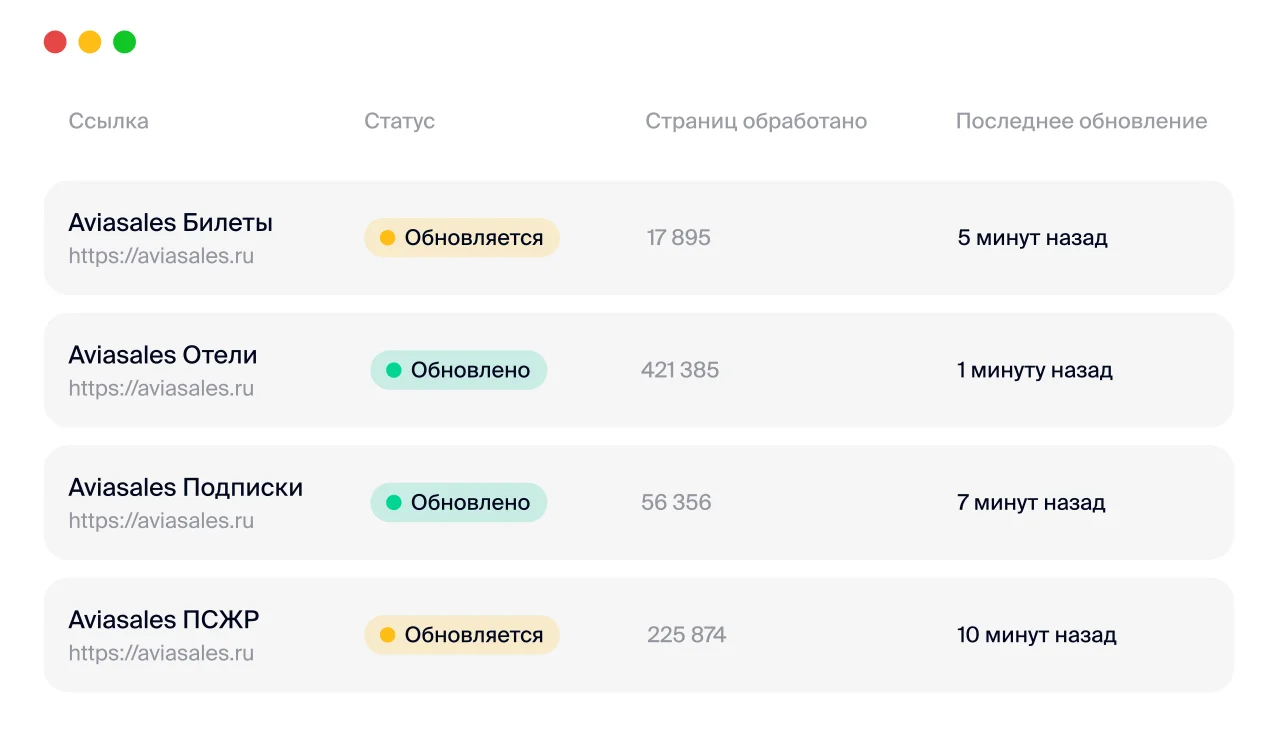Screen dimensions: 1280x731
Task: Open the Aviasales ПСЖР row title
Action: [163, 620]
